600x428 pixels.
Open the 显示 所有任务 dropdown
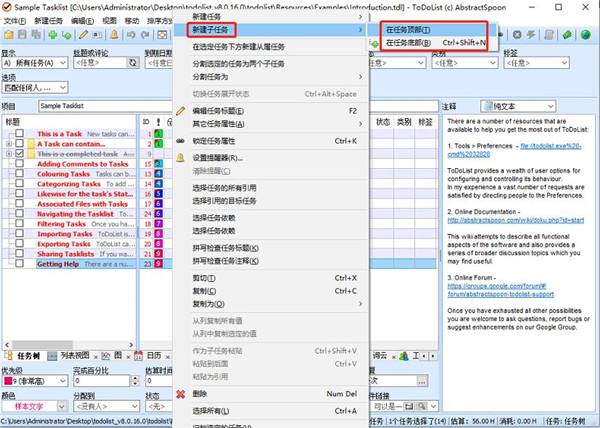click(35, 63)
